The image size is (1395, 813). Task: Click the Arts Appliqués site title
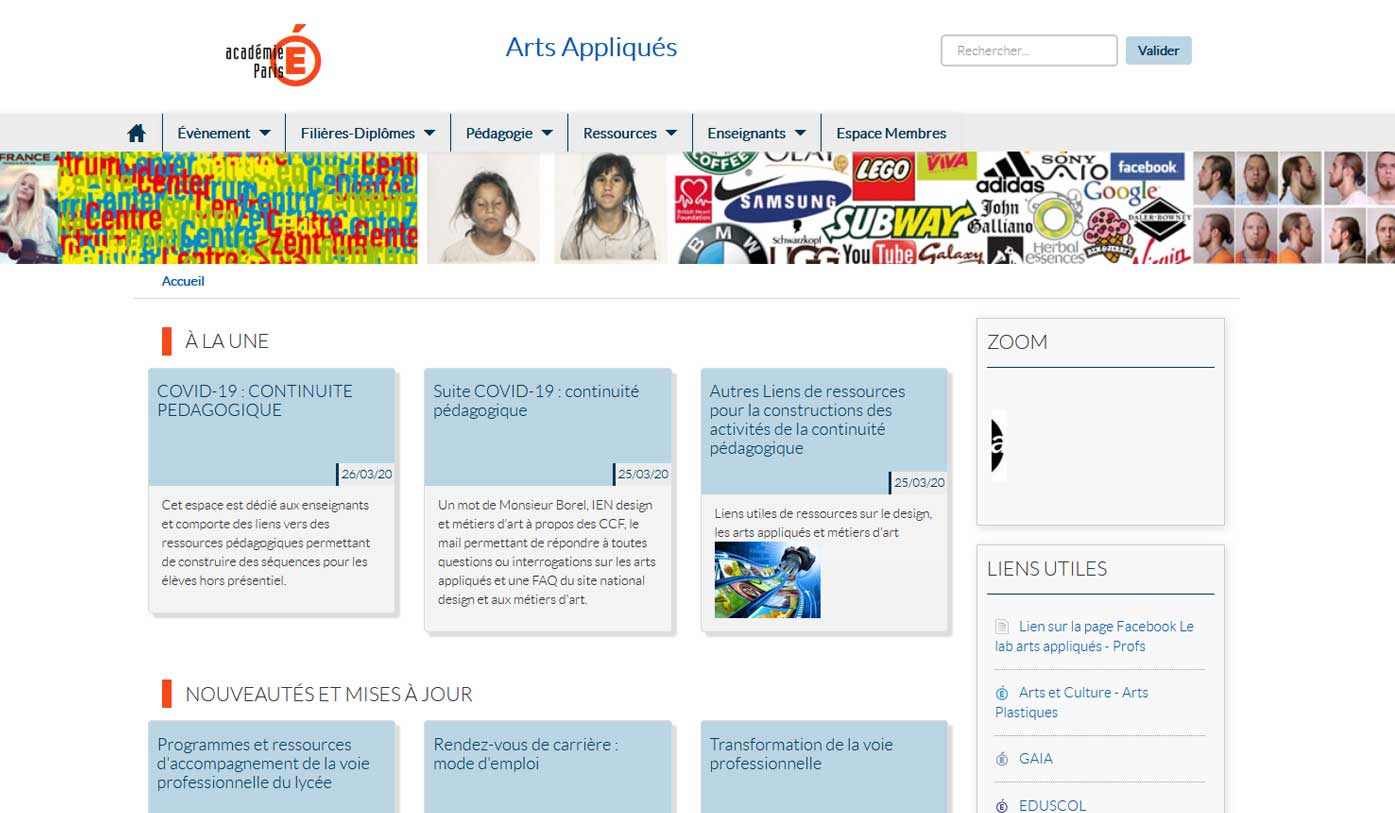point(591,47)
